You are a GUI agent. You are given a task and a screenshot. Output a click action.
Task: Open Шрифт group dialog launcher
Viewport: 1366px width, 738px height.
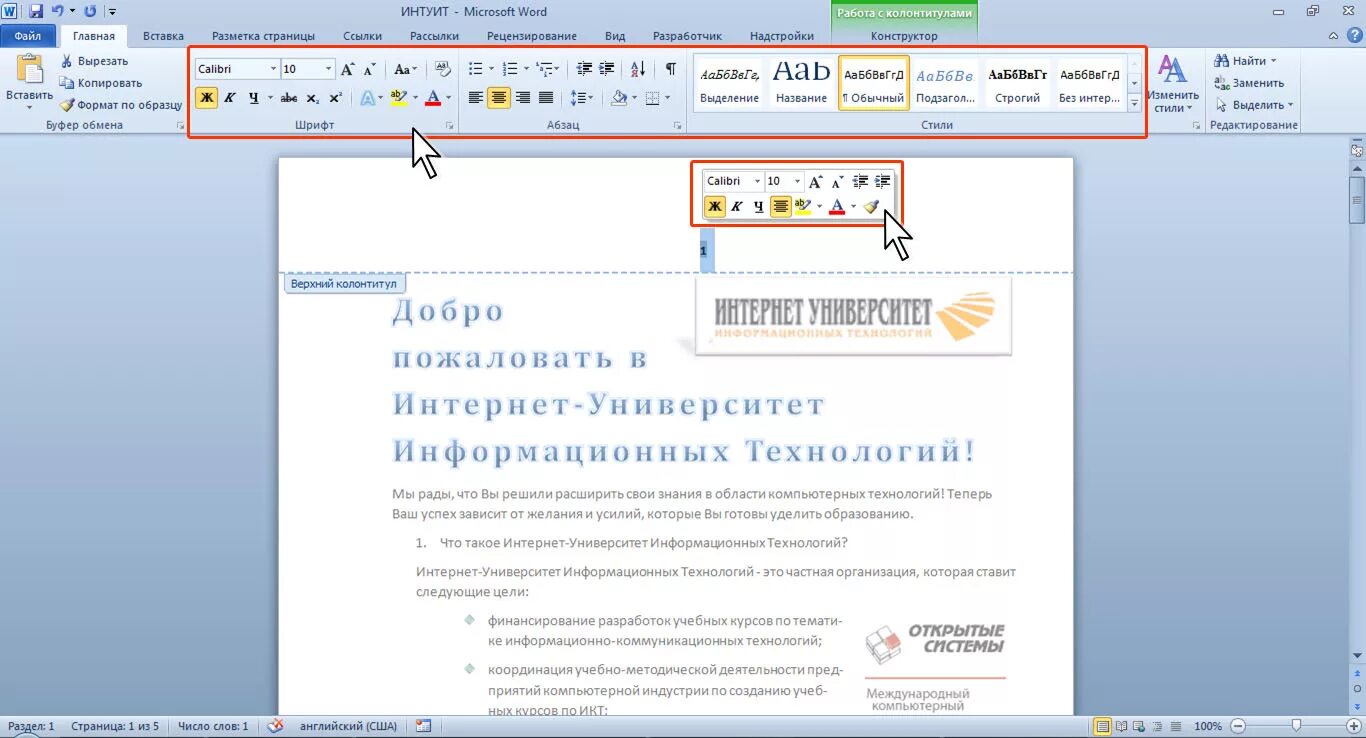tap(449, 126)
